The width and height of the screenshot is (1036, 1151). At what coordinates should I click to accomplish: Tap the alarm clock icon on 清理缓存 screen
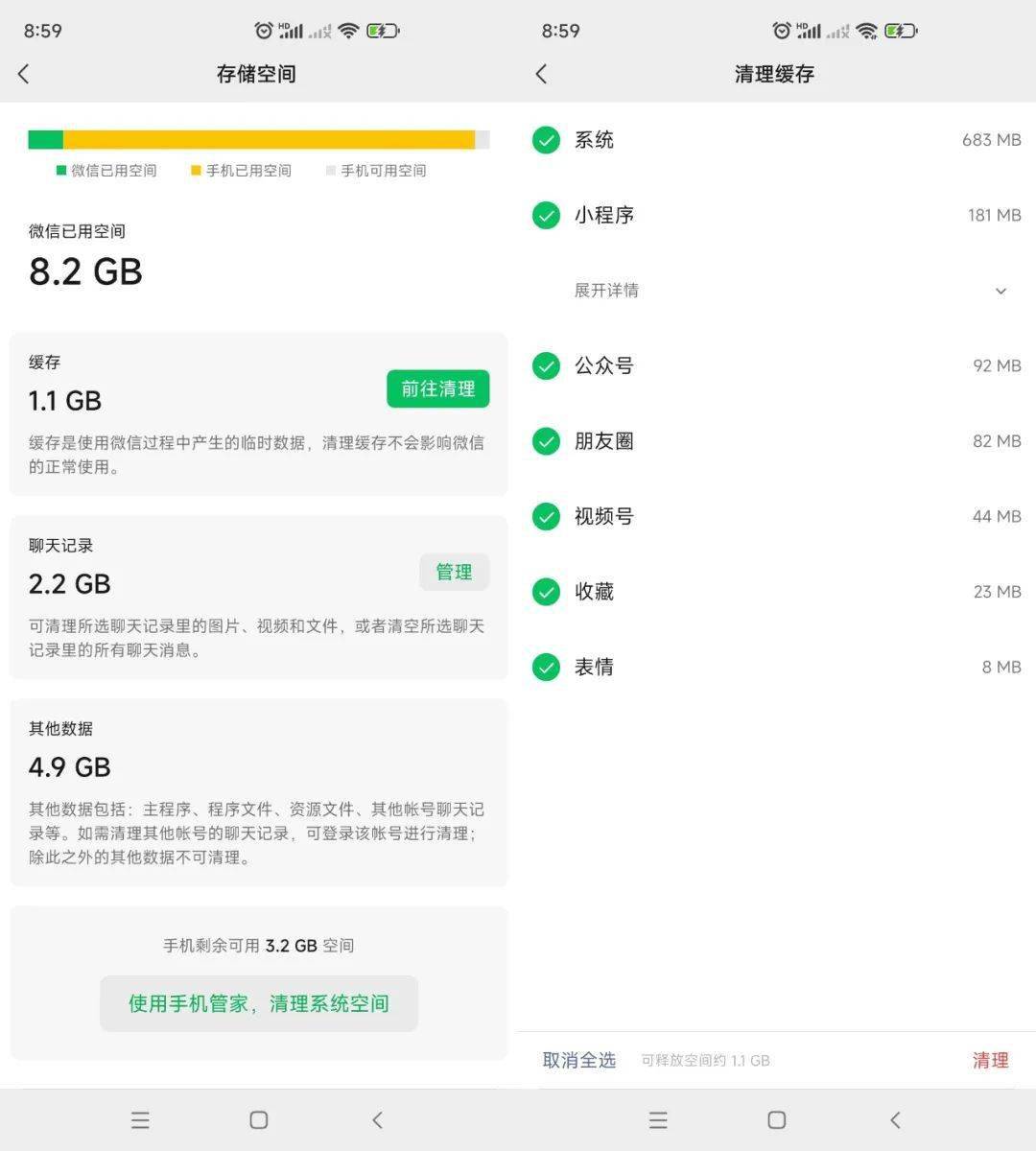click(x=782, y=31)
